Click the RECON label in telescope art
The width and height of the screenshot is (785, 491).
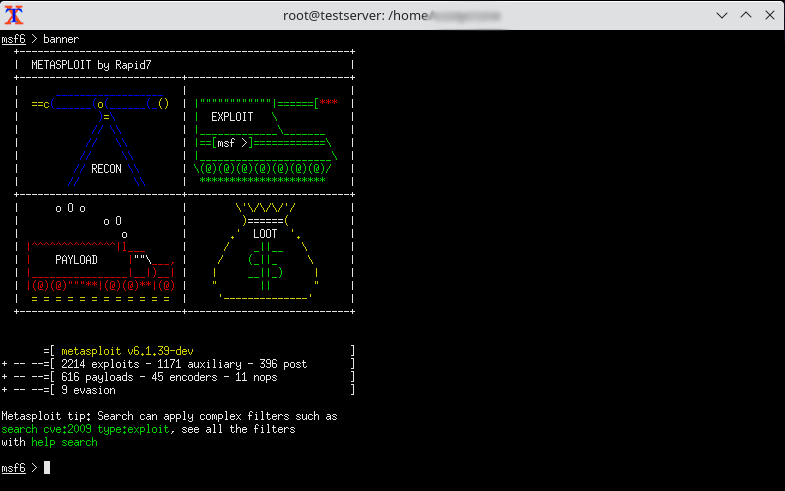(105, 169)
